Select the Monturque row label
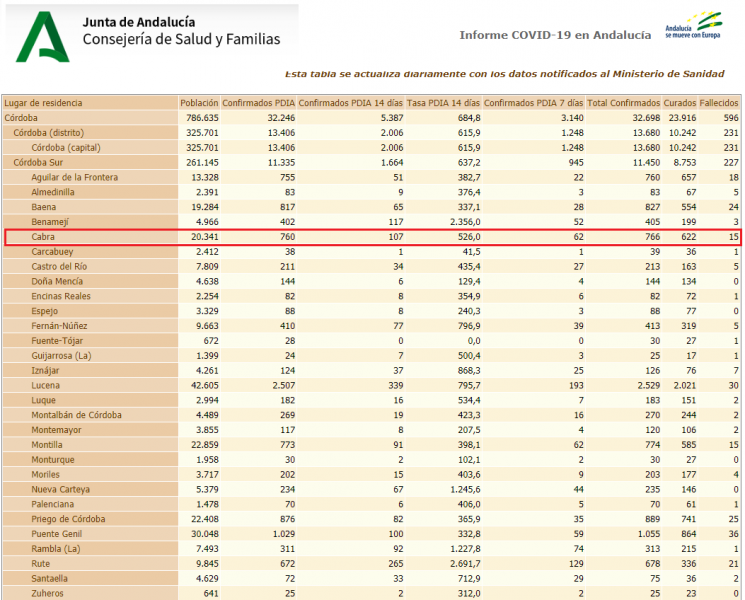Image resolution: width=745 pixels, height=600 pixels. click(53, 460)
